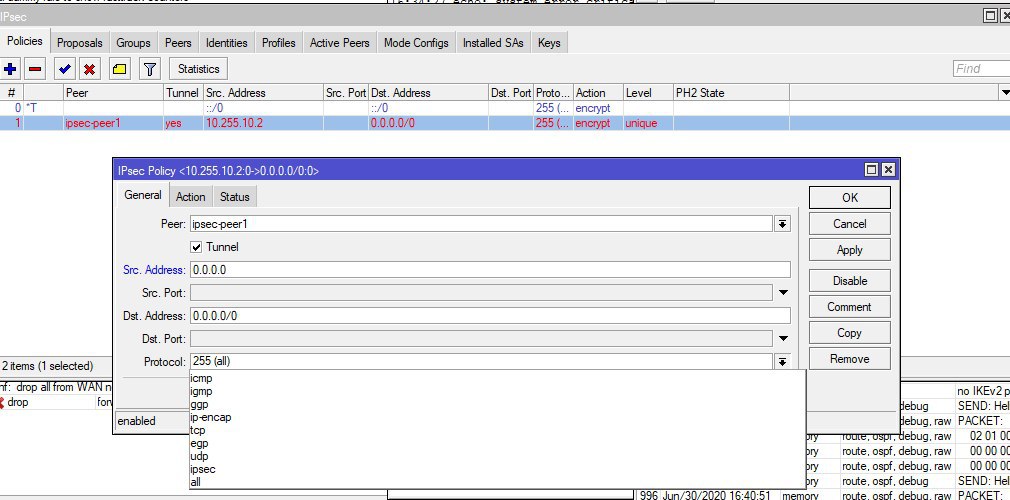This screenshot has height=500, width=1010.
Task: Switch to the Peers tab
Action: click(x=178, y=43)
